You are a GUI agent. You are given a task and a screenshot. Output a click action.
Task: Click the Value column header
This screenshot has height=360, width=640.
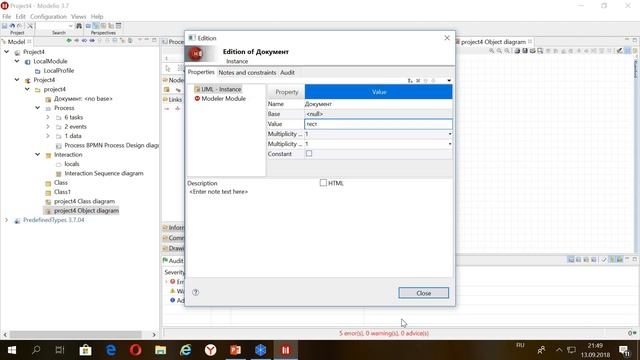(379, 92)
